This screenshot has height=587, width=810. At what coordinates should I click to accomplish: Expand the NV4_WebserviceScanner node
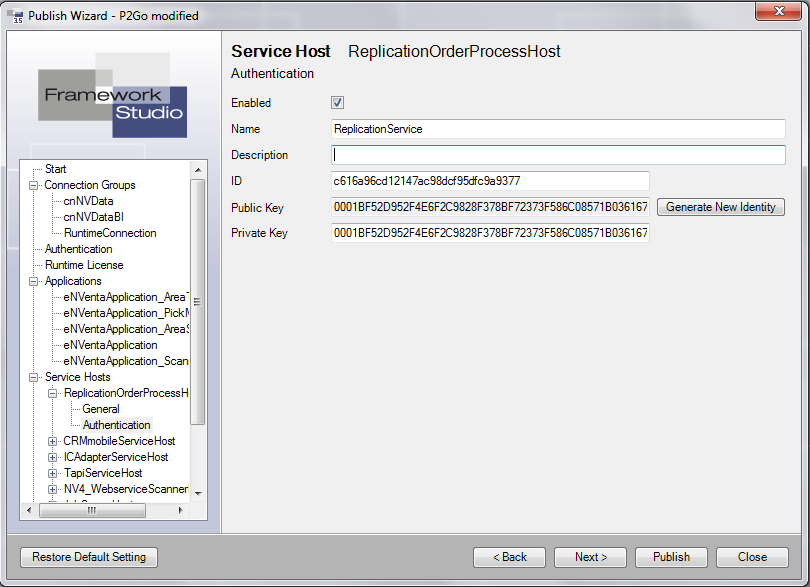click(x=52, y=489)
